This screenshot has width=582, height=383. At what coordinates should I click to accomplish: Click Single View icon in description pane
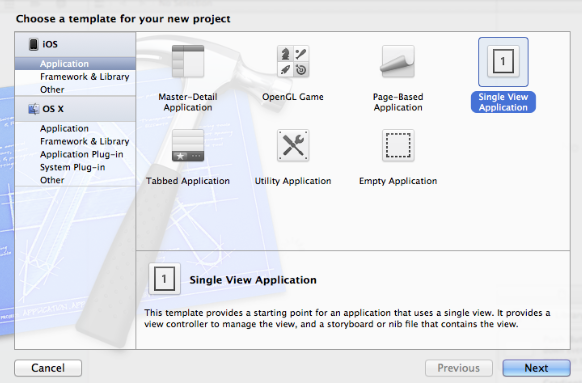(x=164, y=279)
